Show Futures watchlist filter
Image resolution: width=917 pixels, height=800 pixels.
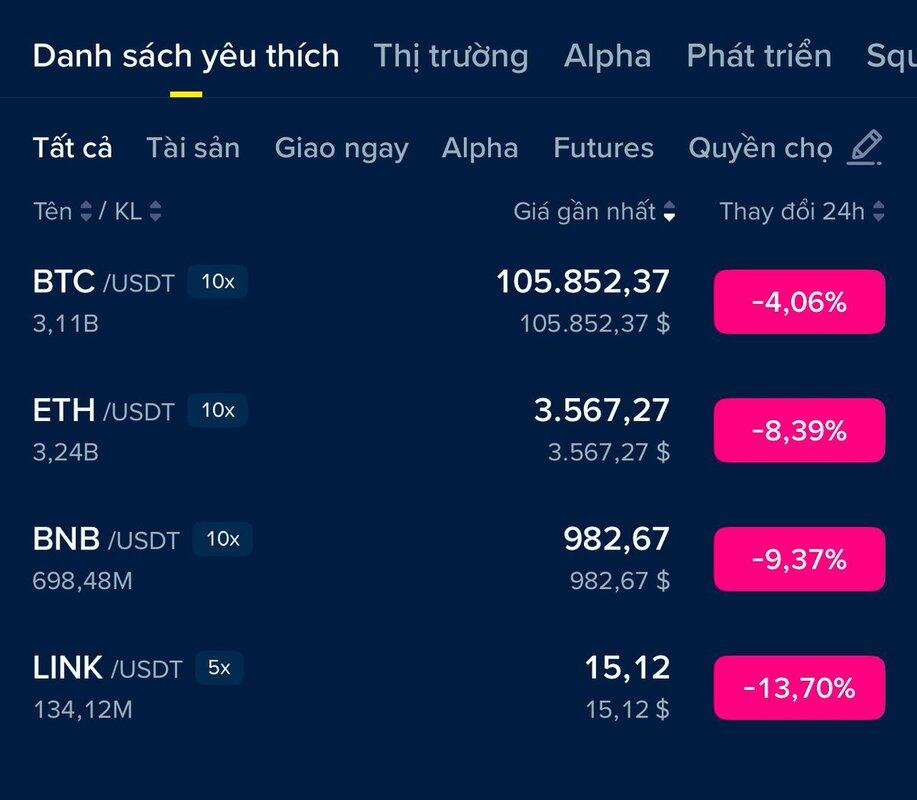tap(603, 148)
